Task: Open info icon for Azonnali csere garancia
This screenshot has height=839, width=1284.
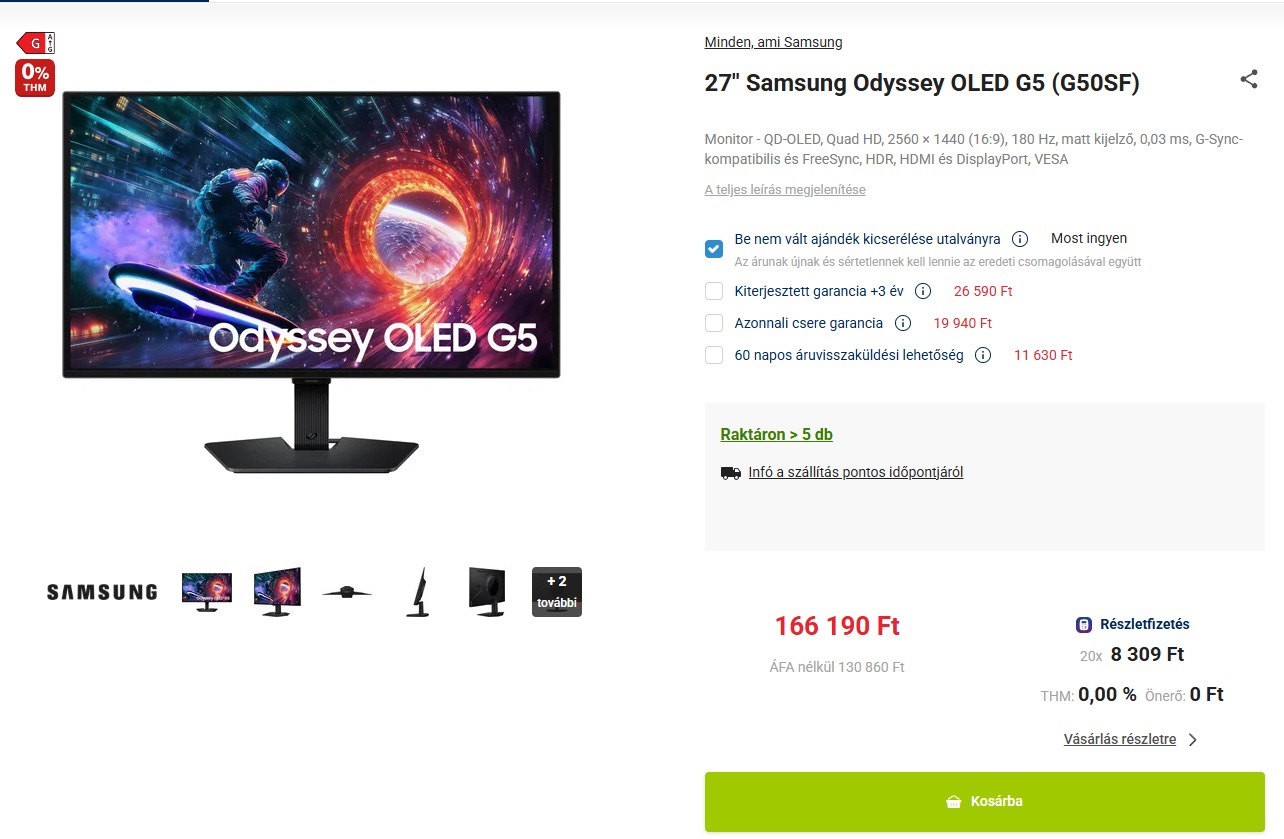Action: pos(903,323)
